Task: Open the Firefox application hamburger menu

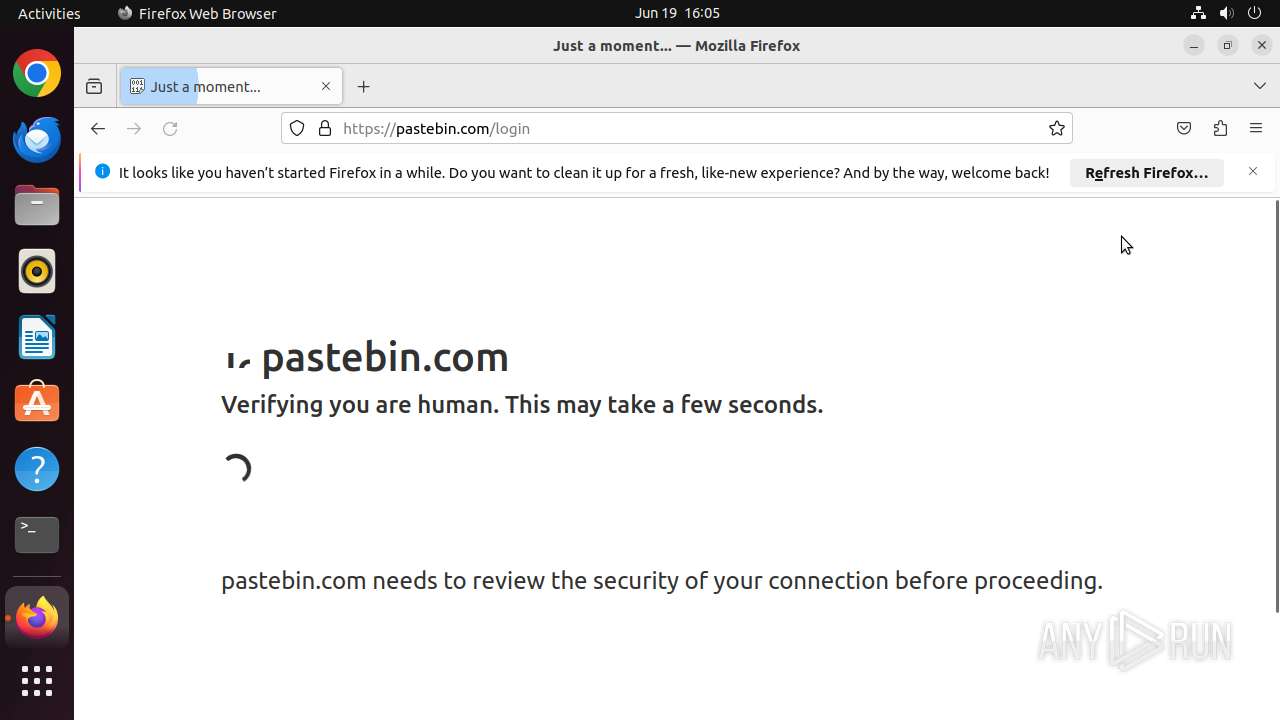Action: tap(1256, 128)
